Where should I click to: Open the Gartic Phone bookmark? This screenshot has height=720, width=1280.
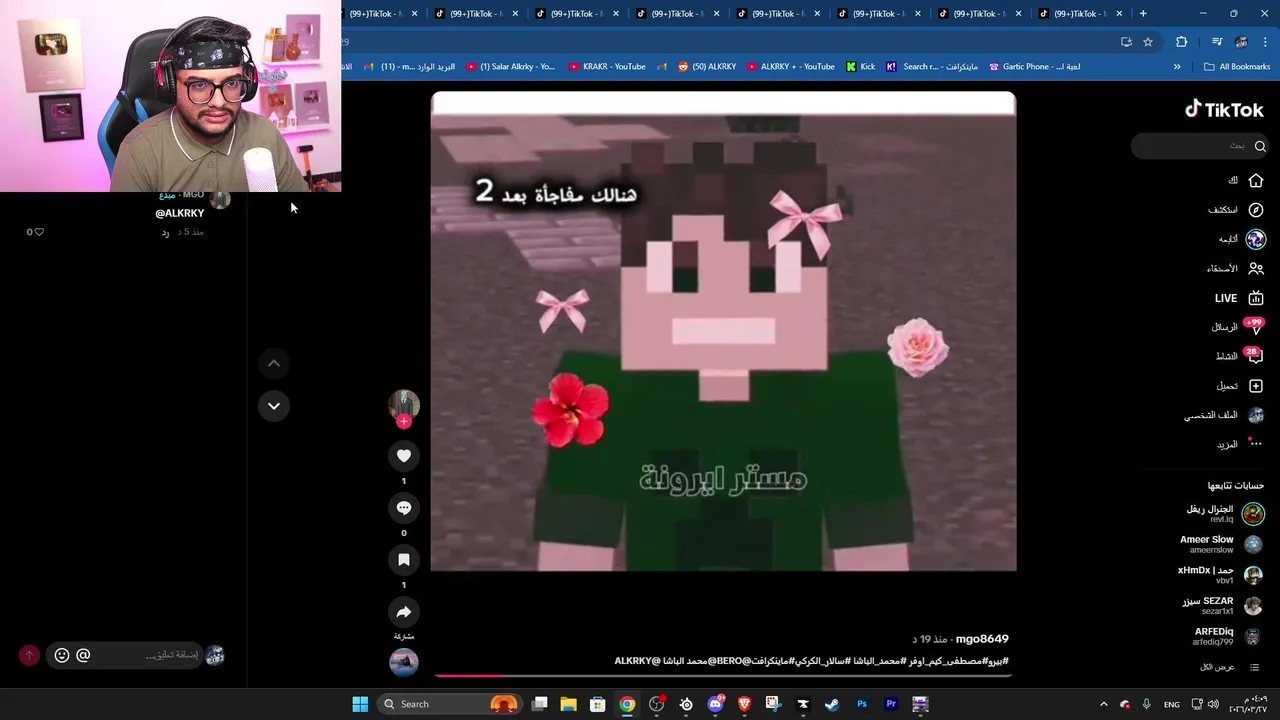(1034, 67)
